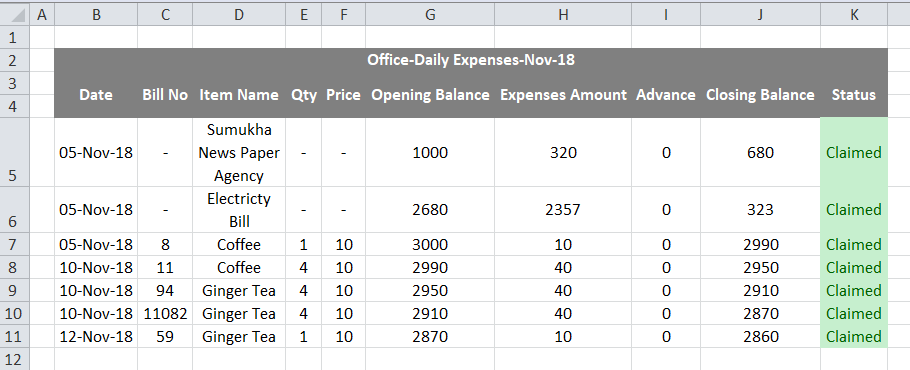The height and width of the screenshot is (370, 910).
Task: Select bill number cell 94
Action: (x=165, y=291)
